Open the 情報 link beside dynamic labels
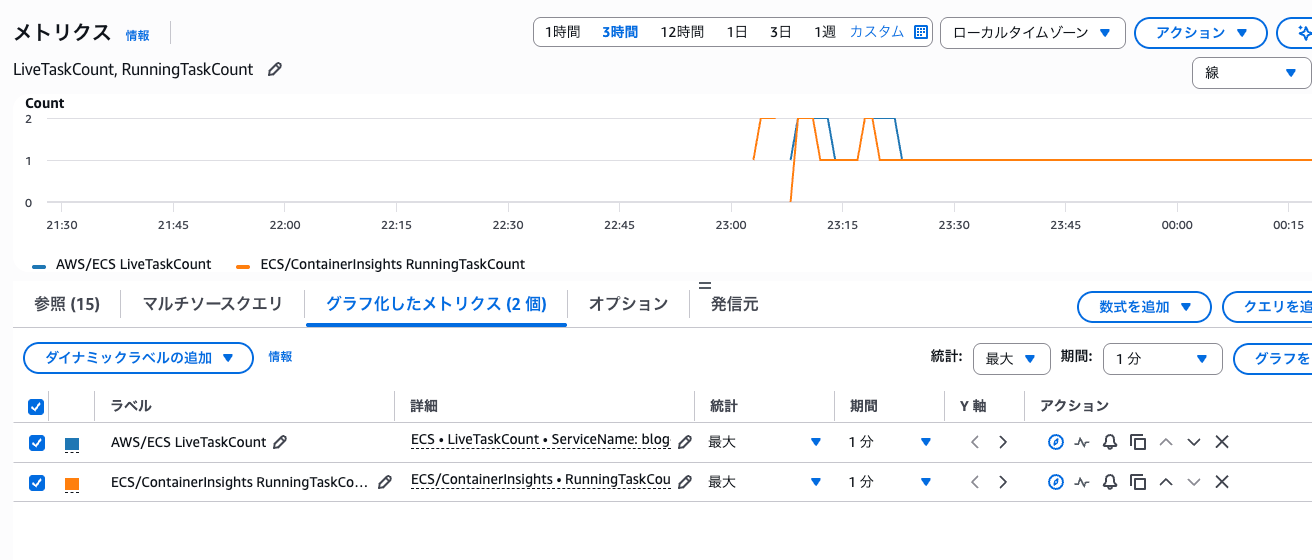Image resolution: width=1312 pixels, height=560 pixels. [x=281, y=356]
